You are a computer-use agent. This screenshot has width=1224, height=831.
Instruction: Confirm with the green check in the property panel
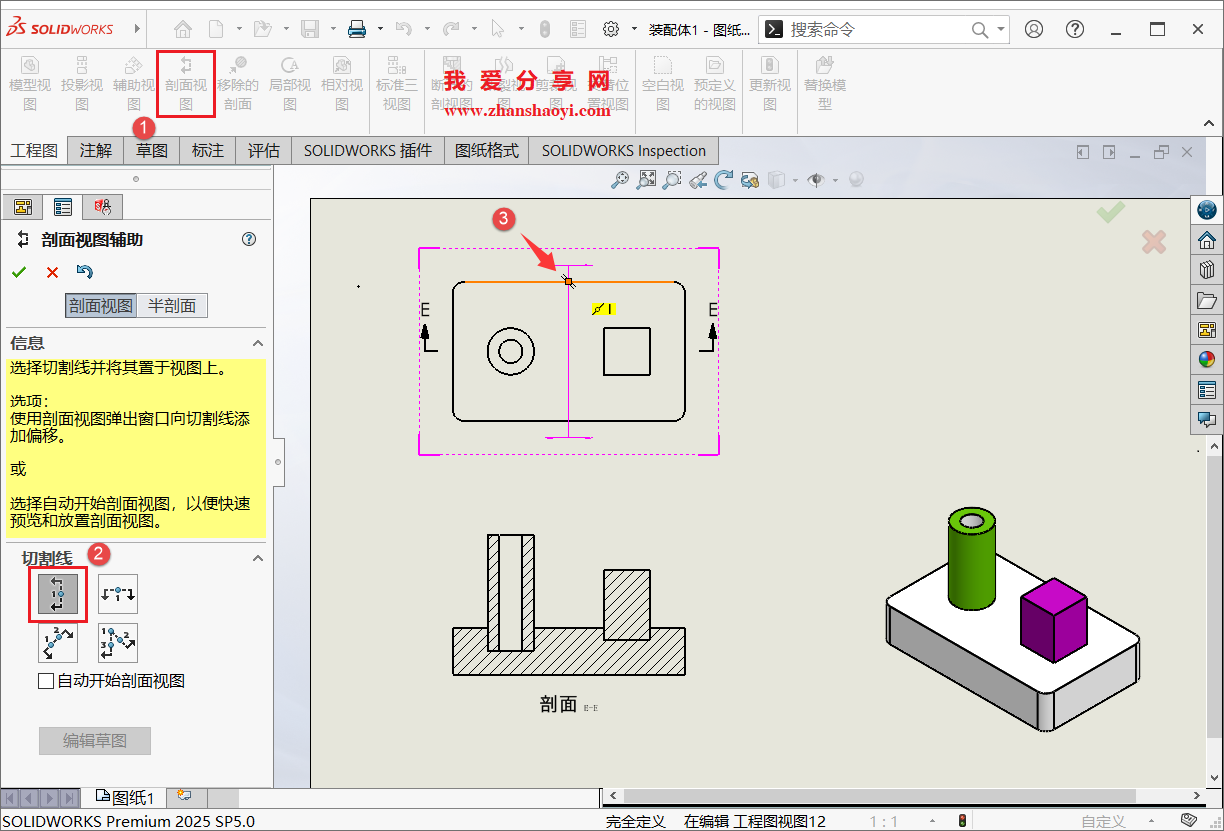tap(19, 272)
